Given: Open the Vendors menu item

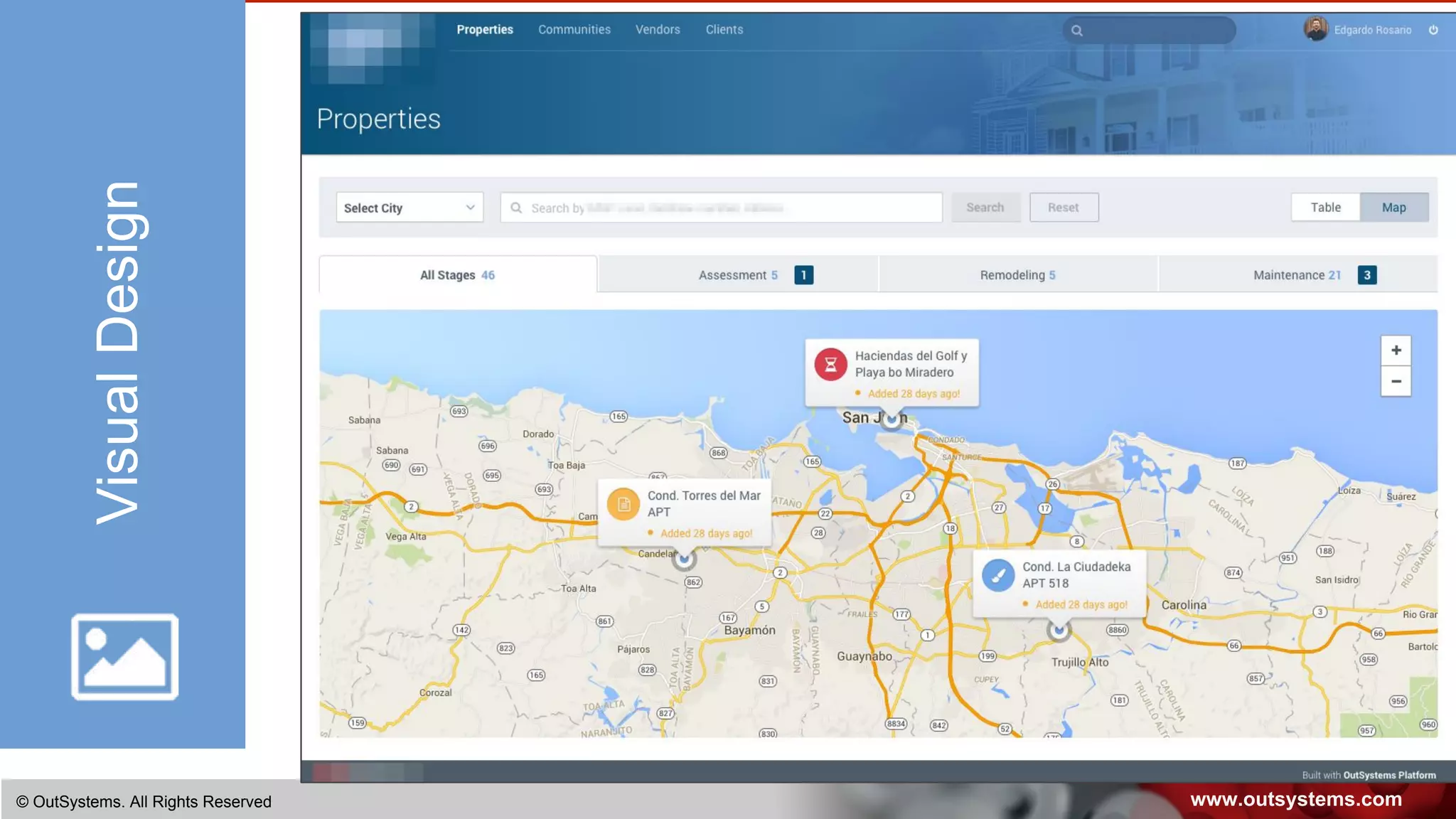Looking at the screenshot, I should pos(658,30).
